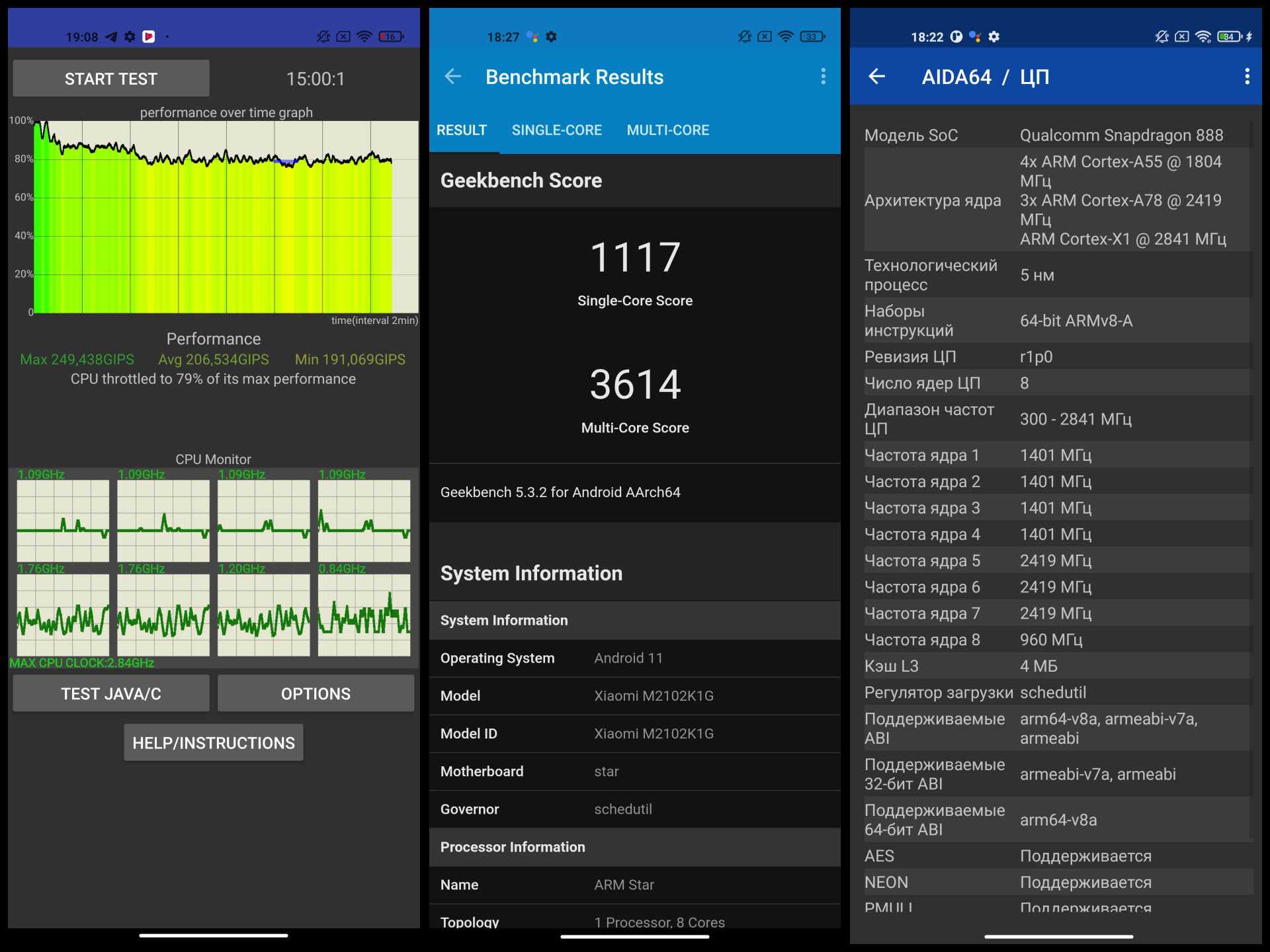1270x952 pixels.
Task: Switch to SINGLE-CORE tab
Action: [x=556, y=130]
